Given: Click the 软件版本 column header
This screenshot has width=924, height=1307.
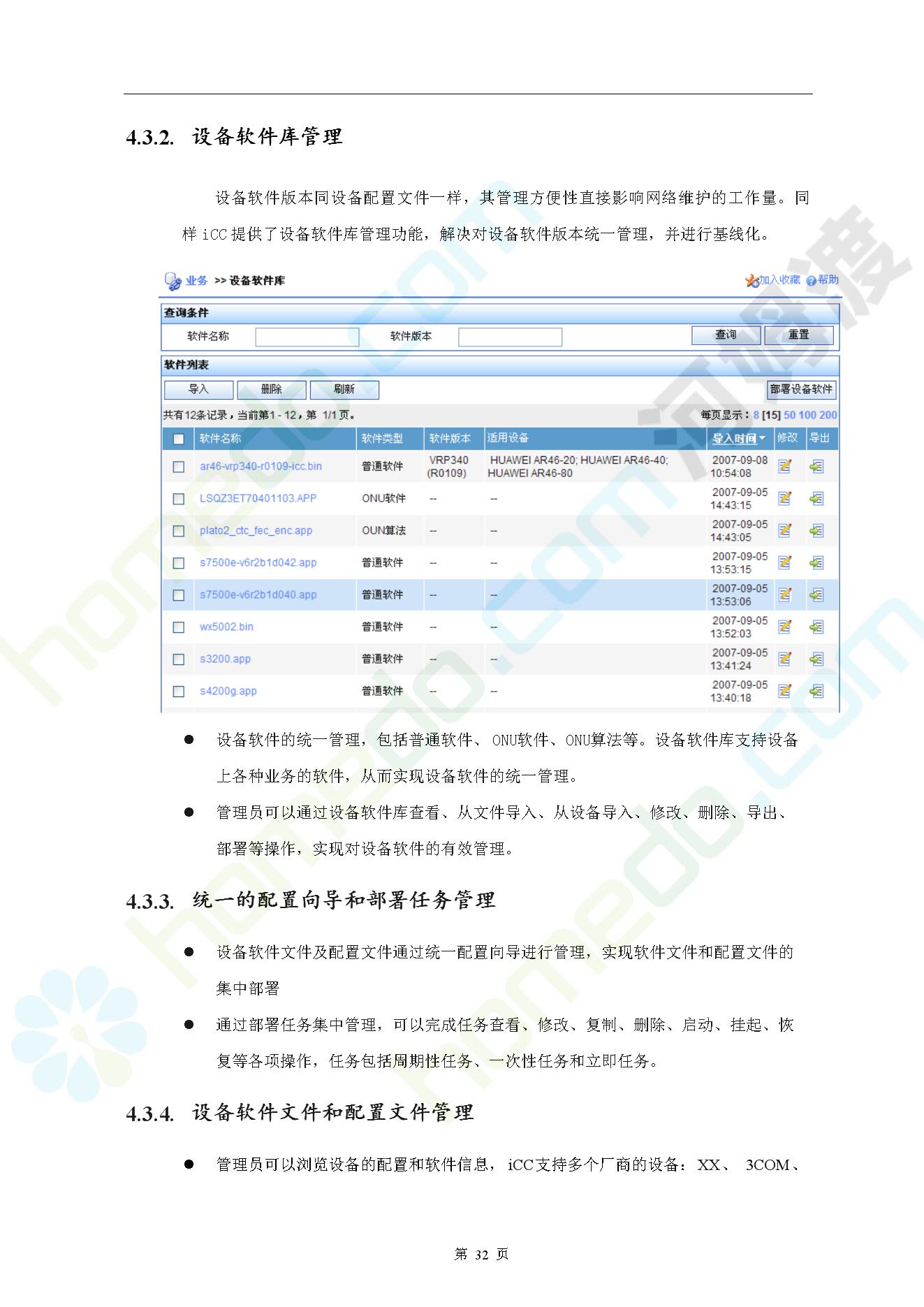Looking at the screenshot, I should [450, 439].
